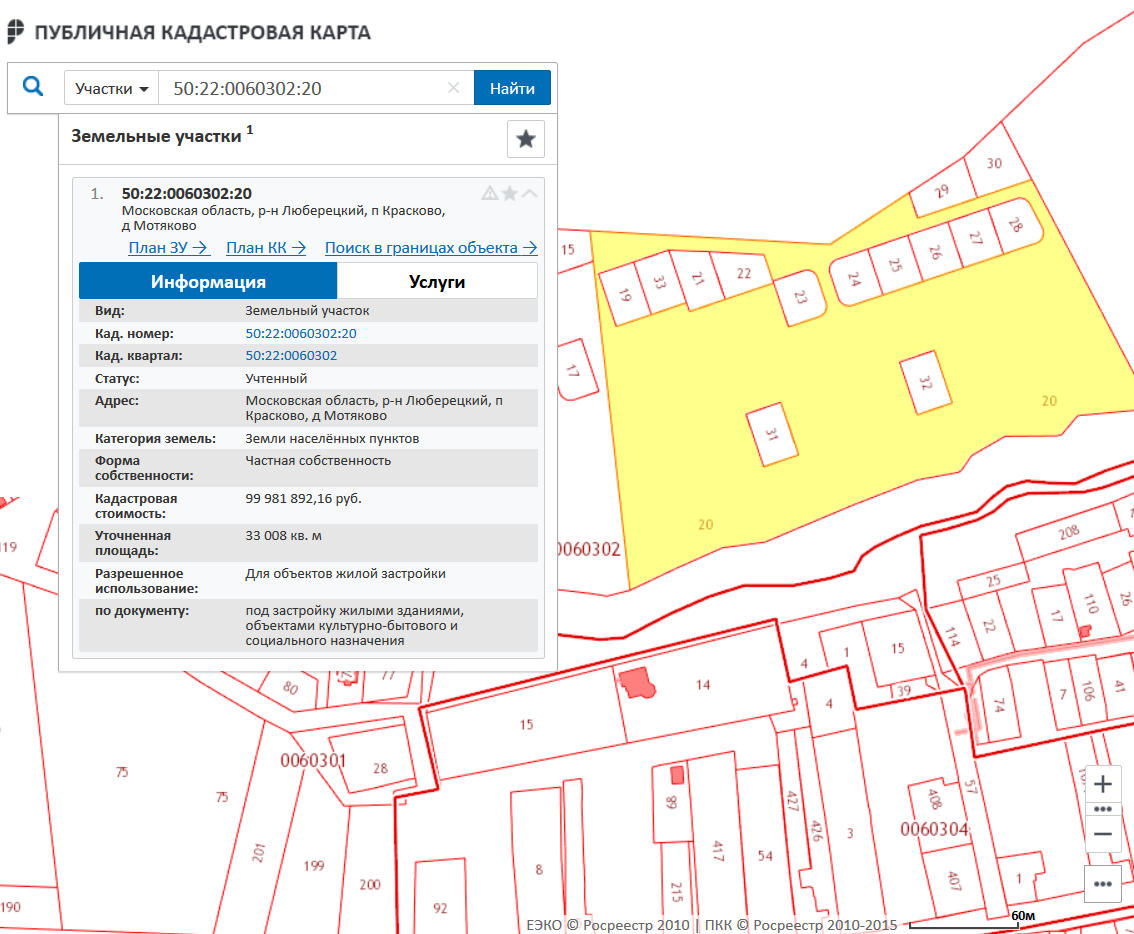The width and height of the screenshot is (1134, 934).
Task: Click the warning triangle icon on result
Action: point(490,193)
